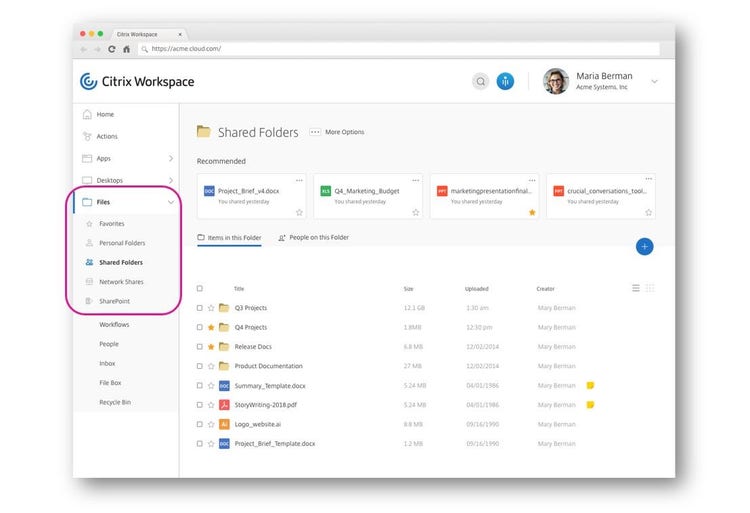Star the Q3 Projects folder
Viewport: 750px width, 513px height.
pos(211,308)
